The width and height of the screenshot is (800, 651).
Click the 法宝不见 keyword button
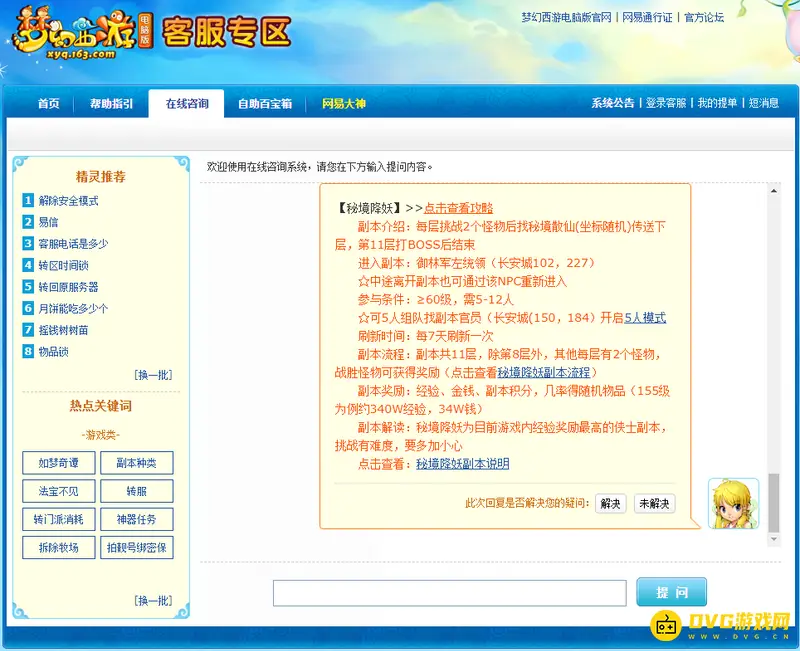pos(59,491)
